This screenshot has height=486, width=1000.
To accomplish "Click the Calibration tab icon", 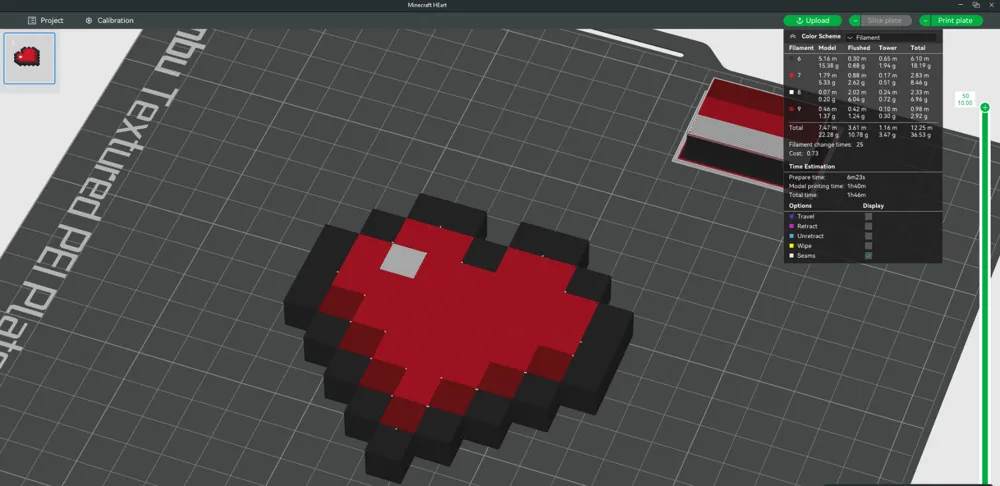I will (89, 20).
